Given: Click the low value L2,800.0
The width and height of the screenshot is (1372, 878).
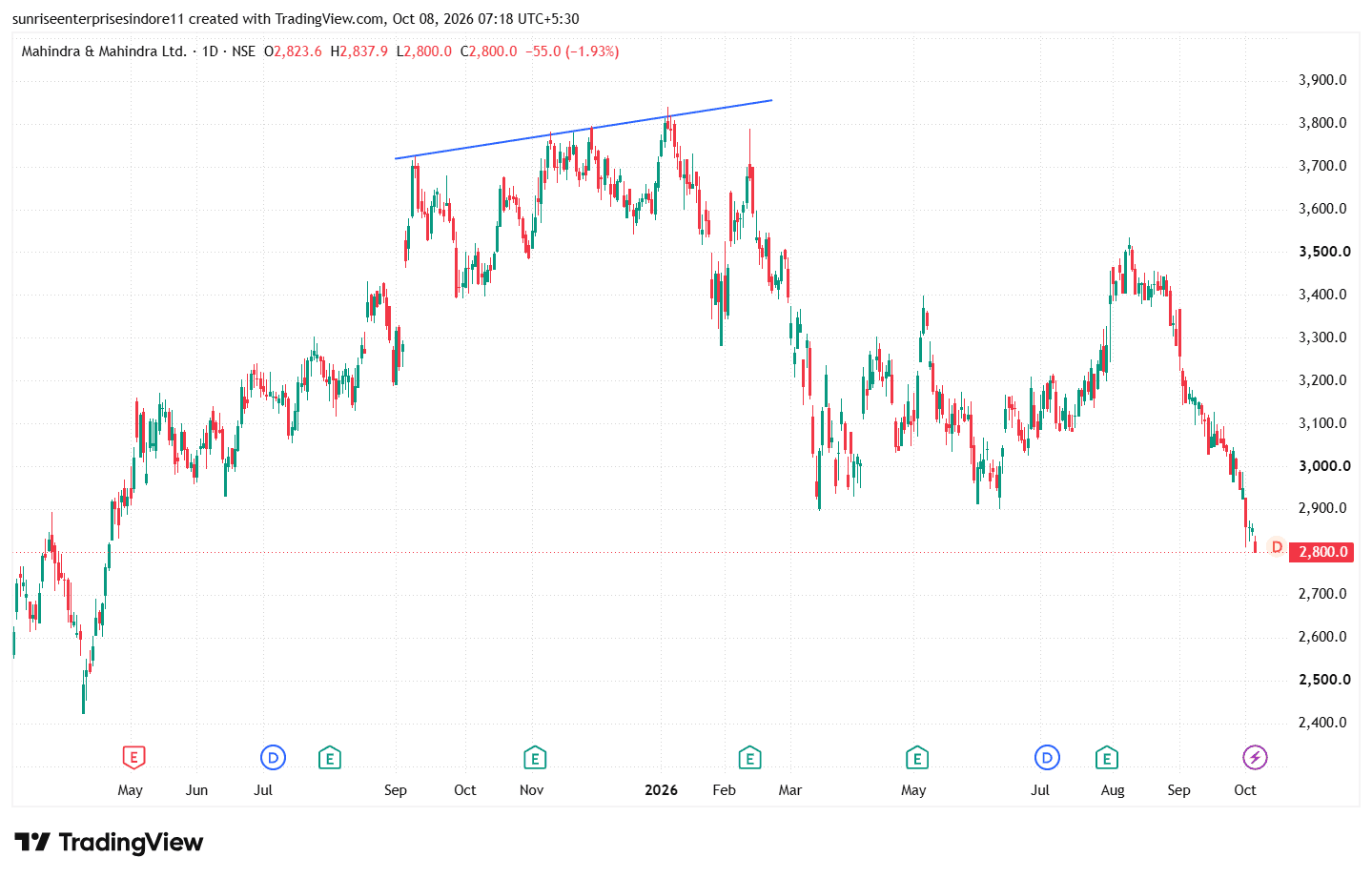Looking at the screenshot, I should [x=423, y=51].
